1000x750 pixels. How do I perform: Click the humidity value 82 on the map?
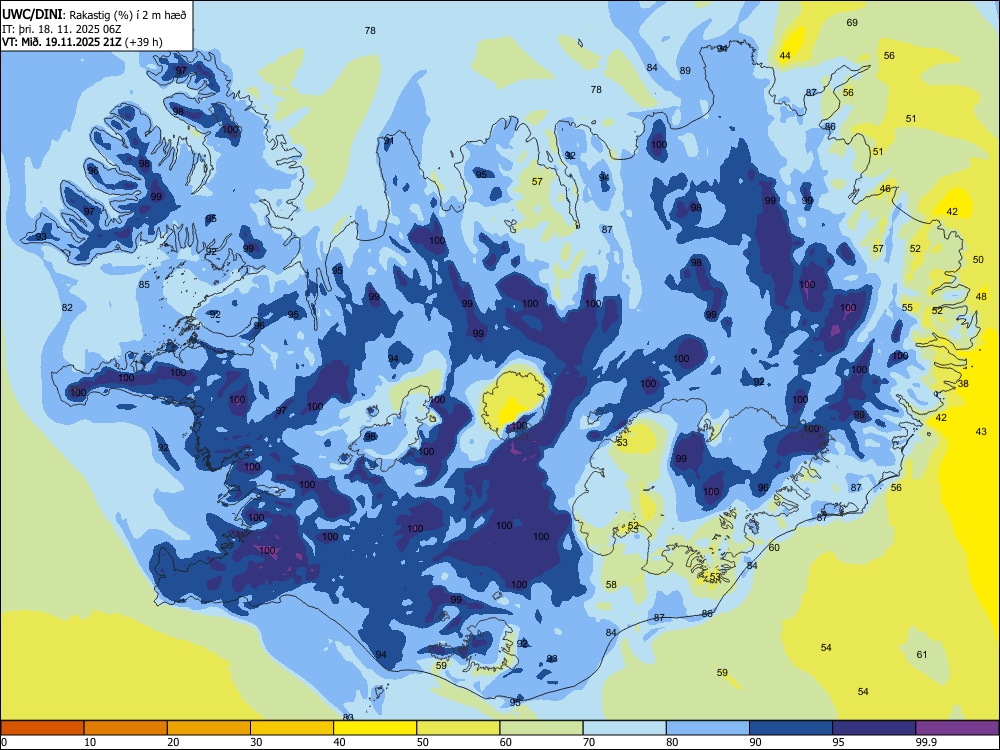(x=67, y=307)
